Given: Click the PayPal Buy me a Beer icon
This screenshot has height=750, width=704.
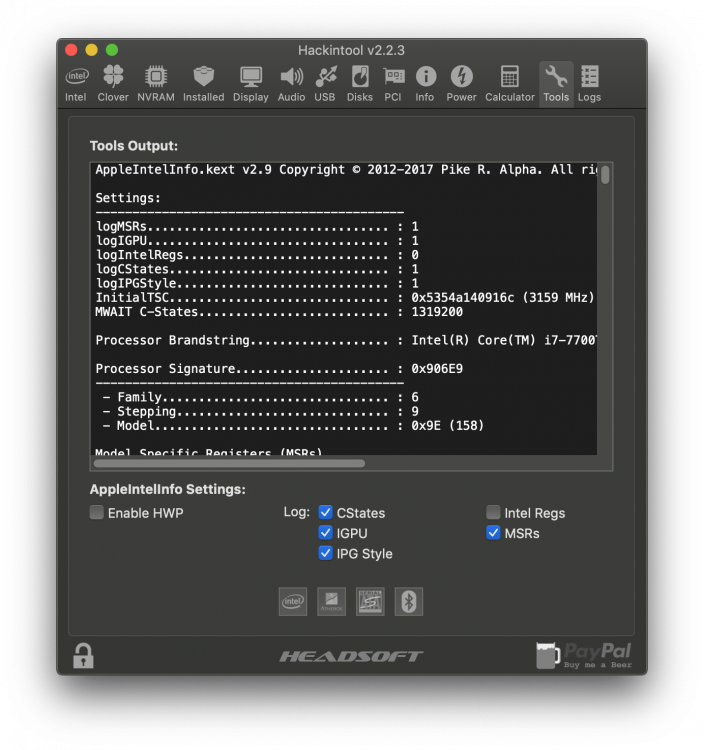Looking at the screenshot, I should [584, 655].
